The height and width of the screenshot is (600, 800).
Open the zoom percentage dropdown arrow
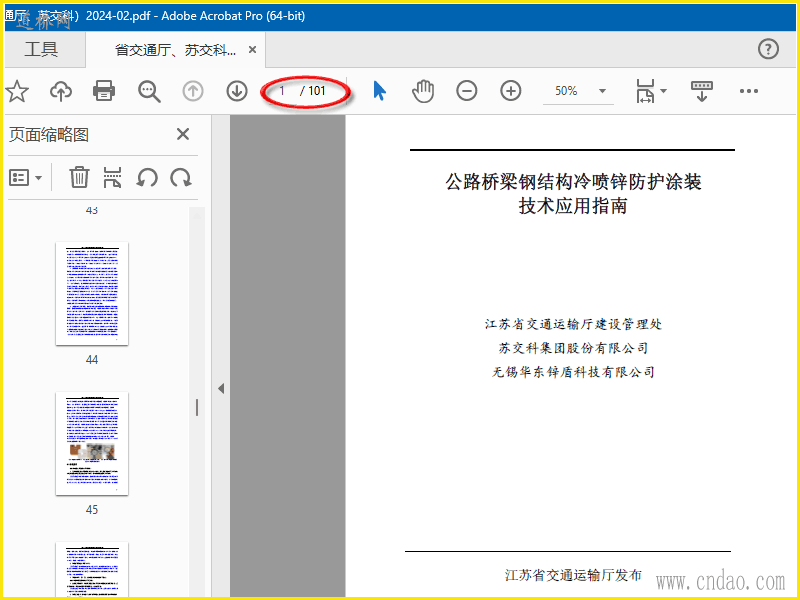coord(602,91)
